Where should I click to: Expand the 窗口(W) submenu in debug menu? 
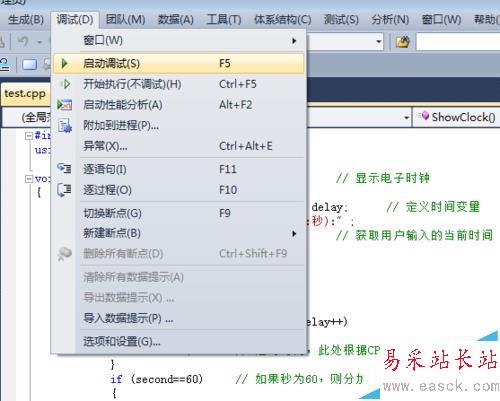point(179,41)
